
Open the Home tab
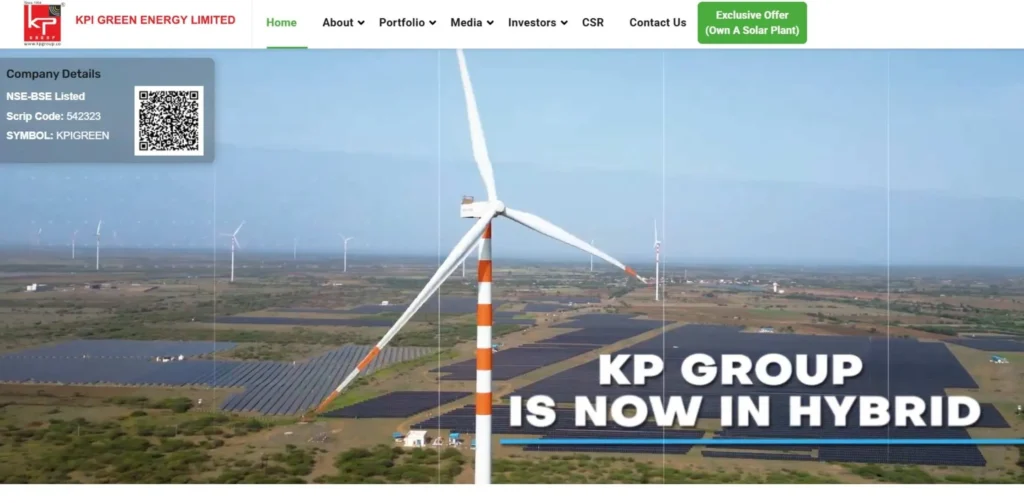(x=281, y=23)
